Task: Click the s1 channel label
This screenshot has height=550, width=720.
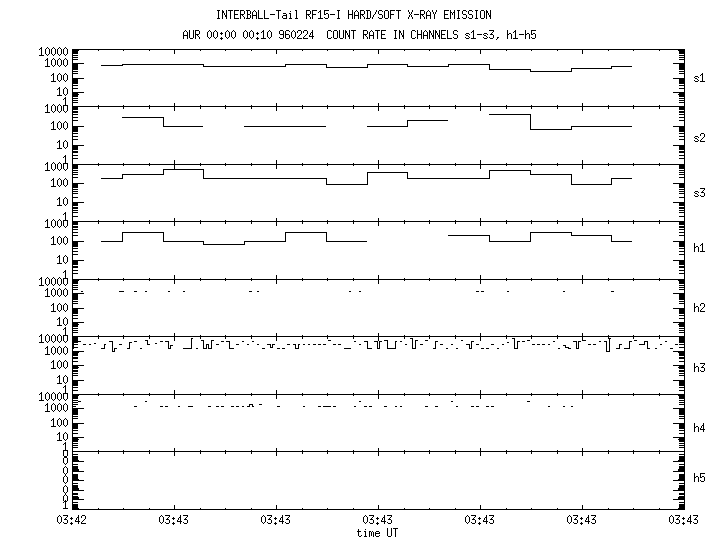Action: pyautogui.click(x=699, y=78)
